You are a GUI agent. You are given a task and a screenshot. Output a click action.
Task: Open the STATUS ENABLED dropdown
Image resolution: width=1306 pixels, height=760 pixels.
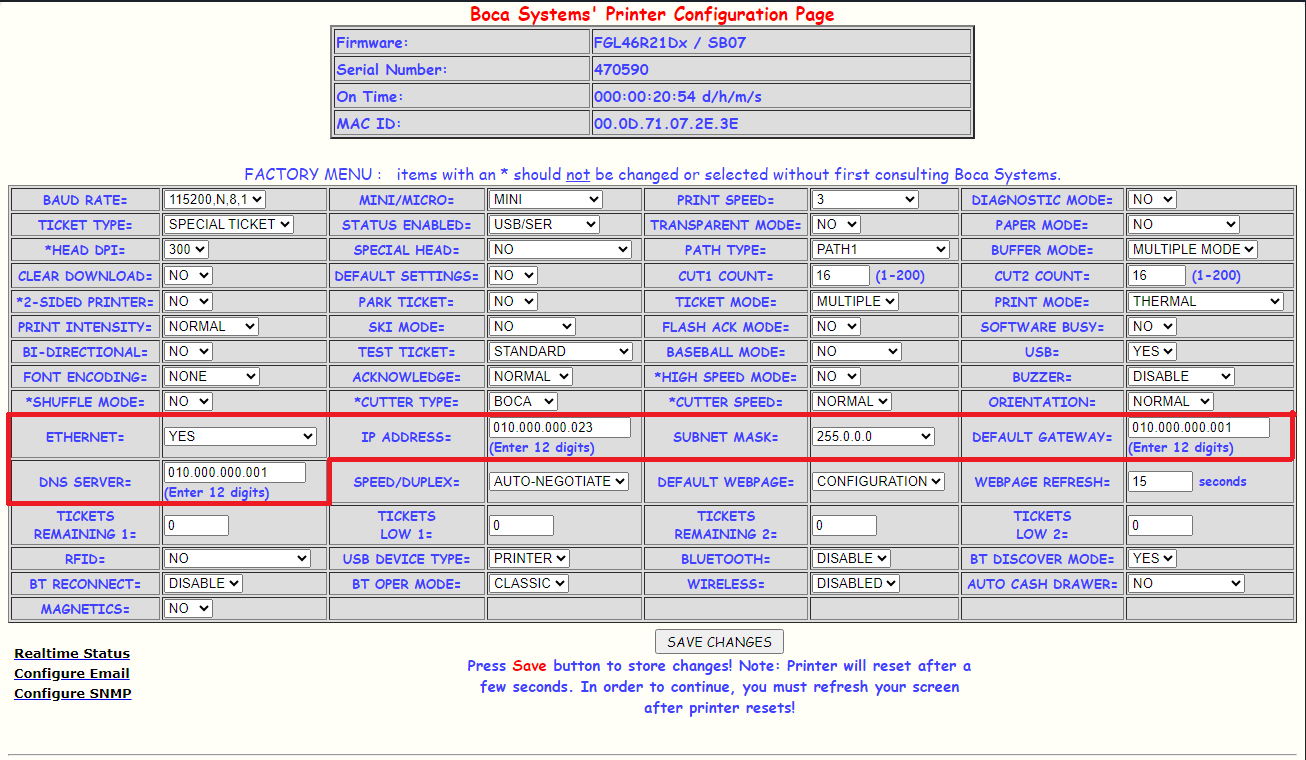click(544, 225)
